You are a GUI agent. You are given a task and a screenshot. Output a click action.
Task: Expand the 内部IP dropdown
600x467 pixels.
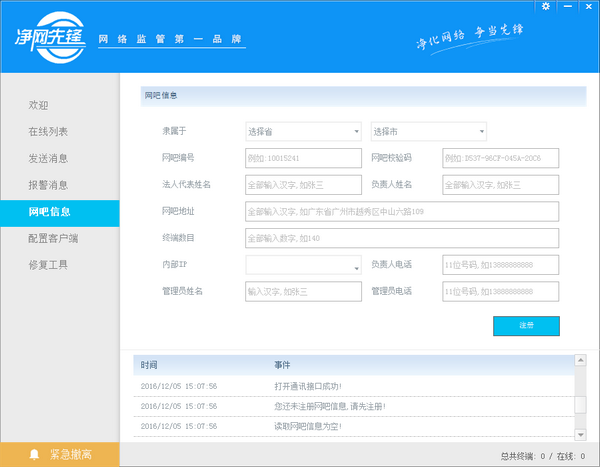[x=303, y=265]
